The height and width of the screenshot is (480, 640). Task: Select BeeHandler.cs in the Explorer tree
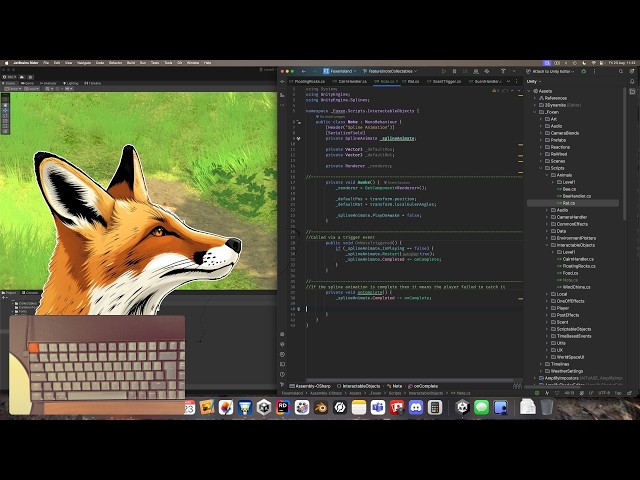(x=574, y=196)
